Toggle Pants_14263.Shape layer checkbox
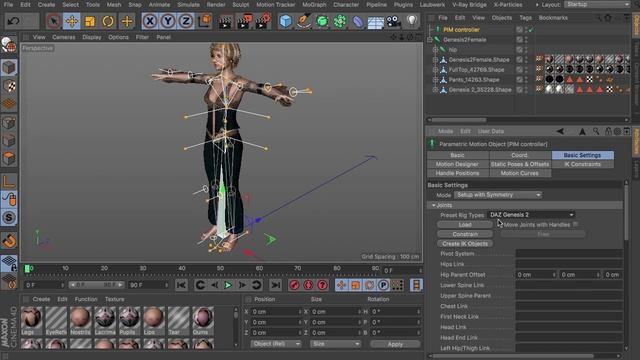 (519, 80)
